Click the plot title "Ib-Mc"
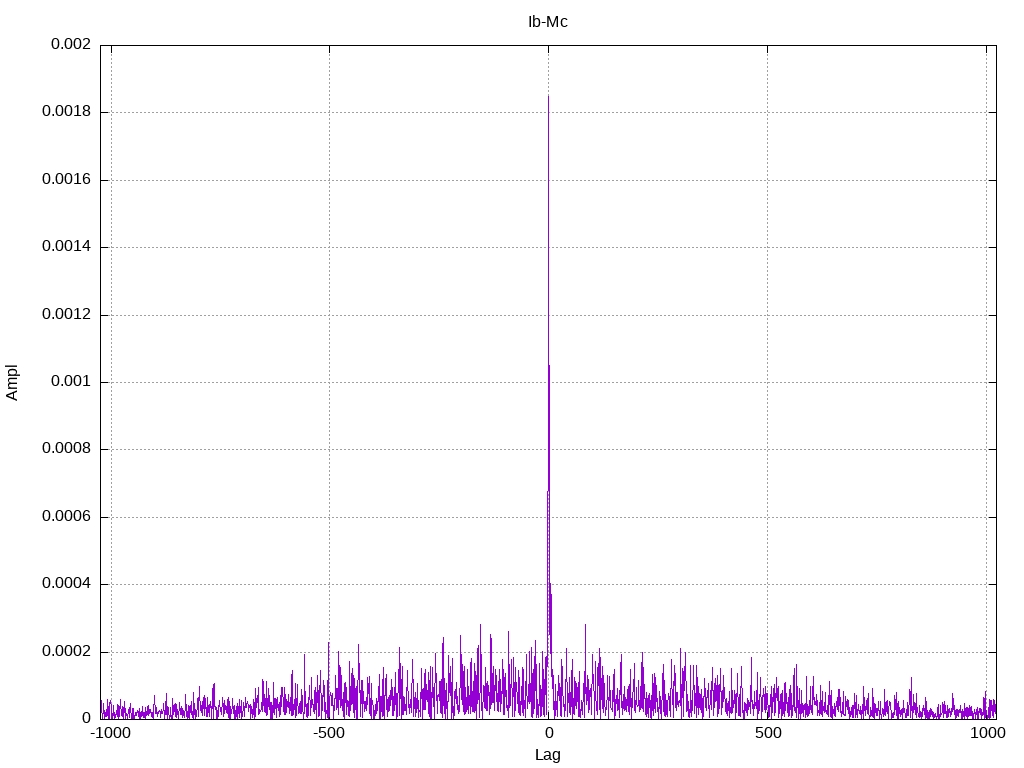 pyautogui.click(x=547, y=22)
